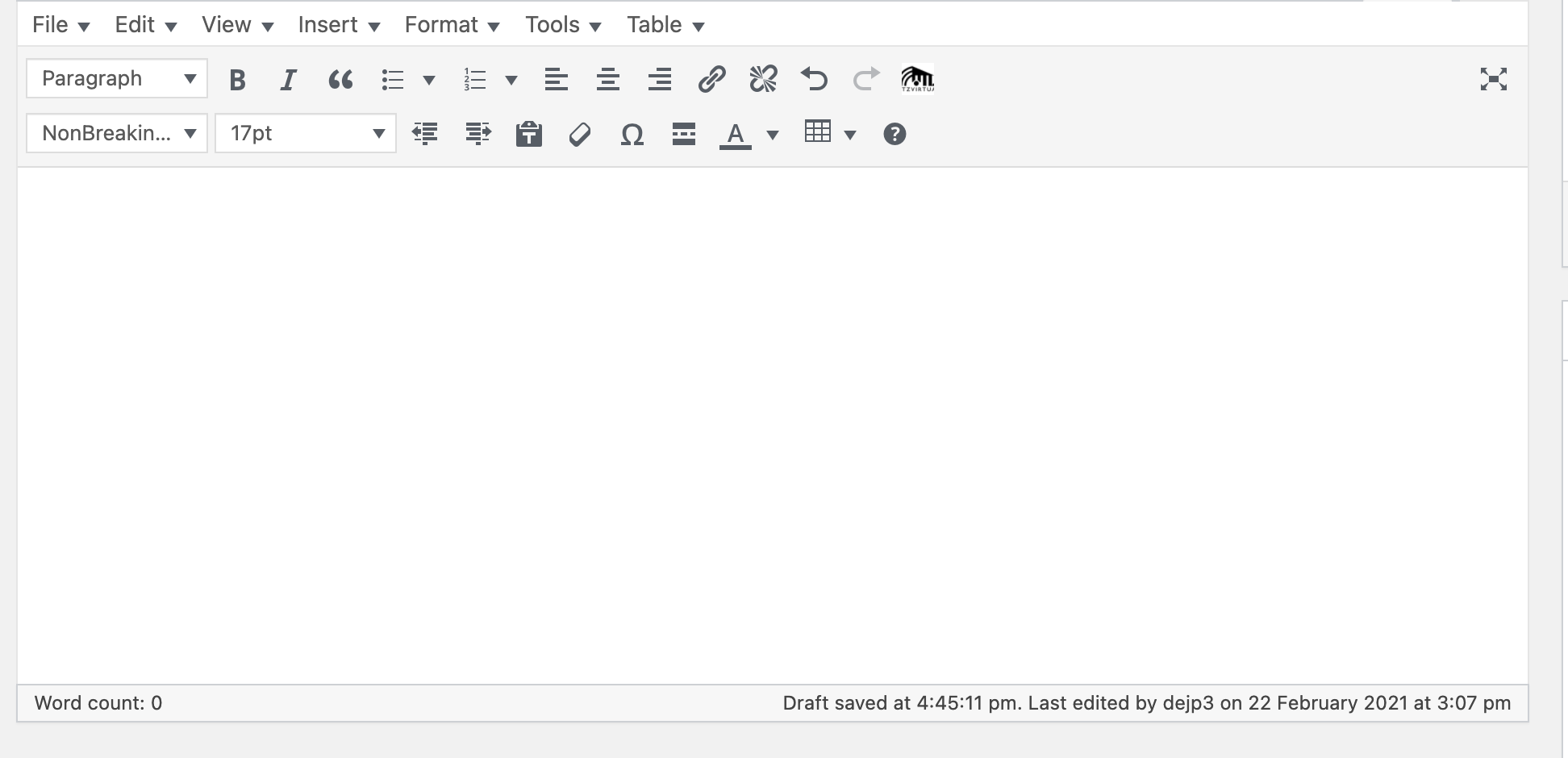The image size is (1568, 758).
Task: Redo the last action
Action: pyautogui.click(x=866, y=79)
